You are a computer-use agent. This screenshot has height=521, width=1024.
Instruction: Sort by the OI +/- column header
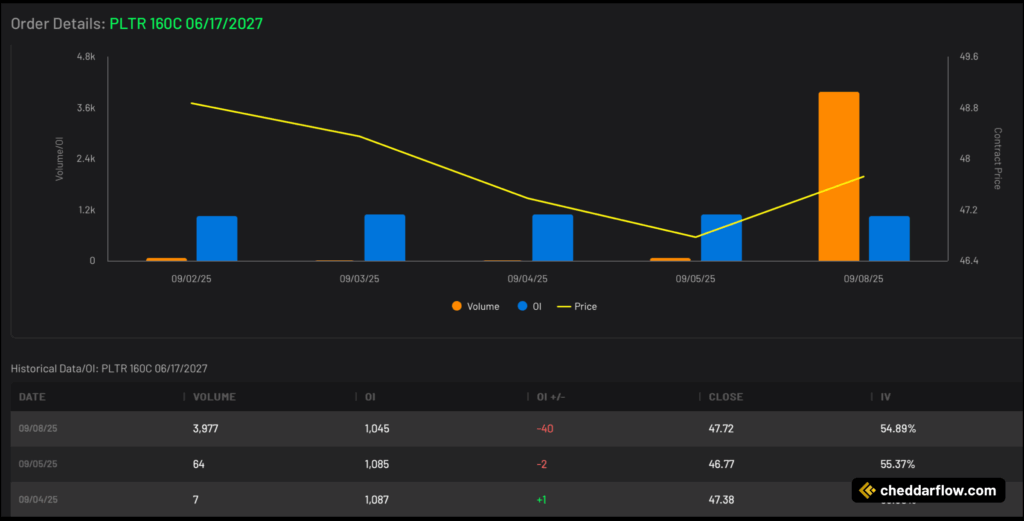click(x=551, y=397)
